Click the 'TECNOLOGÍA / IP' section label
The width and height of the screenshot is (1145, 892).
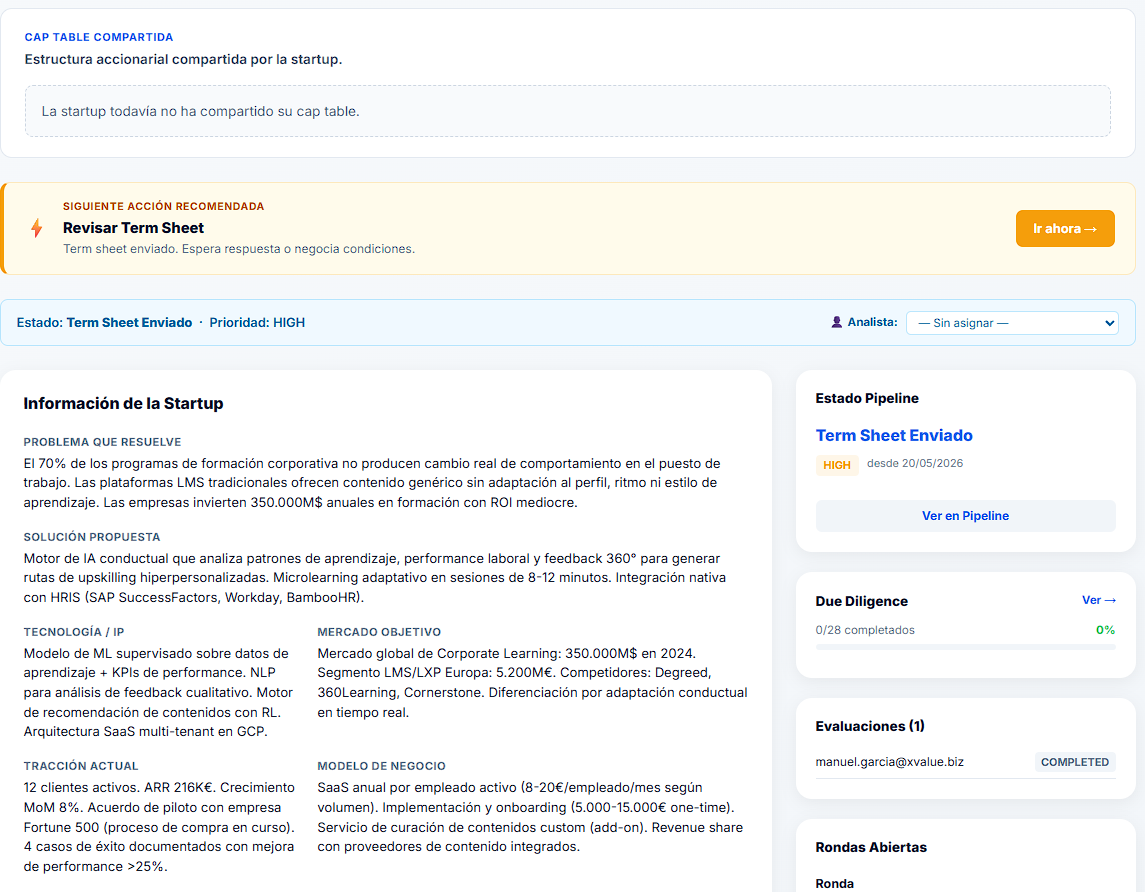(74, 632)
